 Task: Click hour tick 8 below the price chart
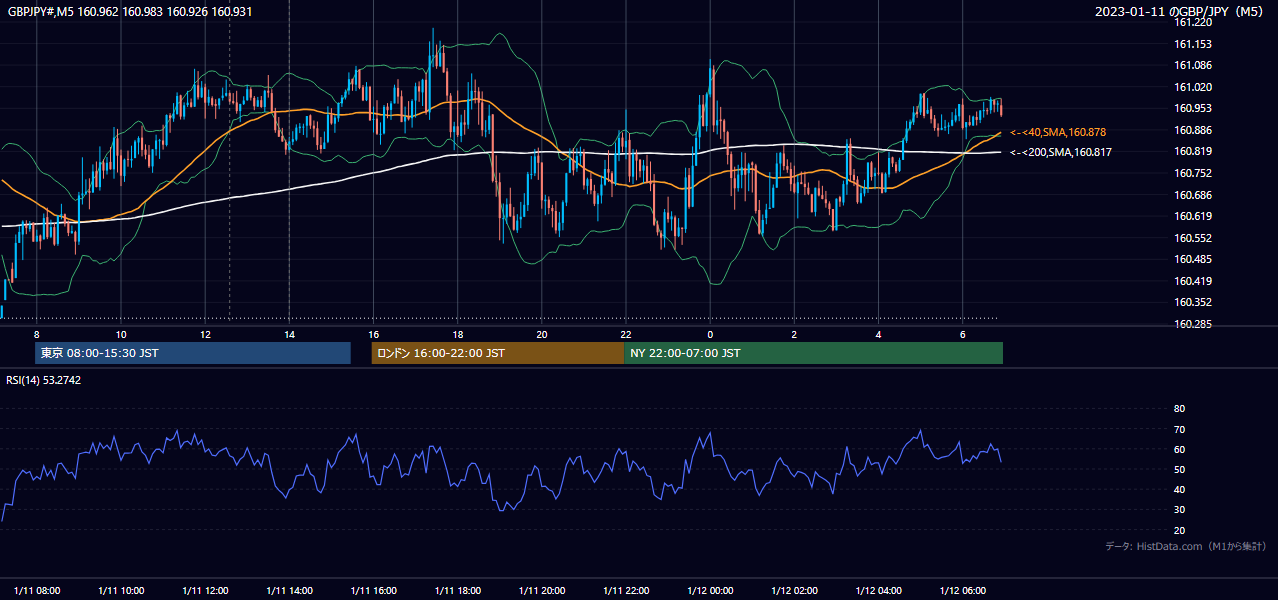click(37, 334)
